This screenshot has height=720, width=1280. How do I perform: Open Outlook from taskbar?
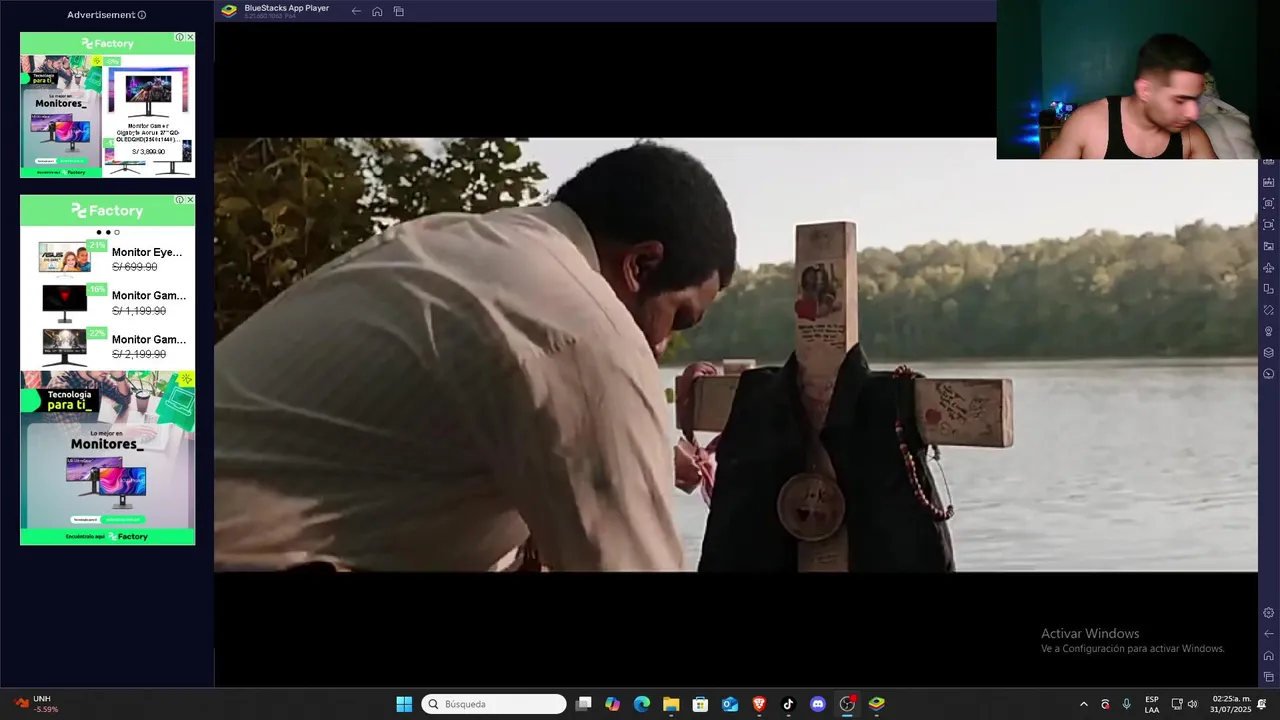tap(730, 704)
